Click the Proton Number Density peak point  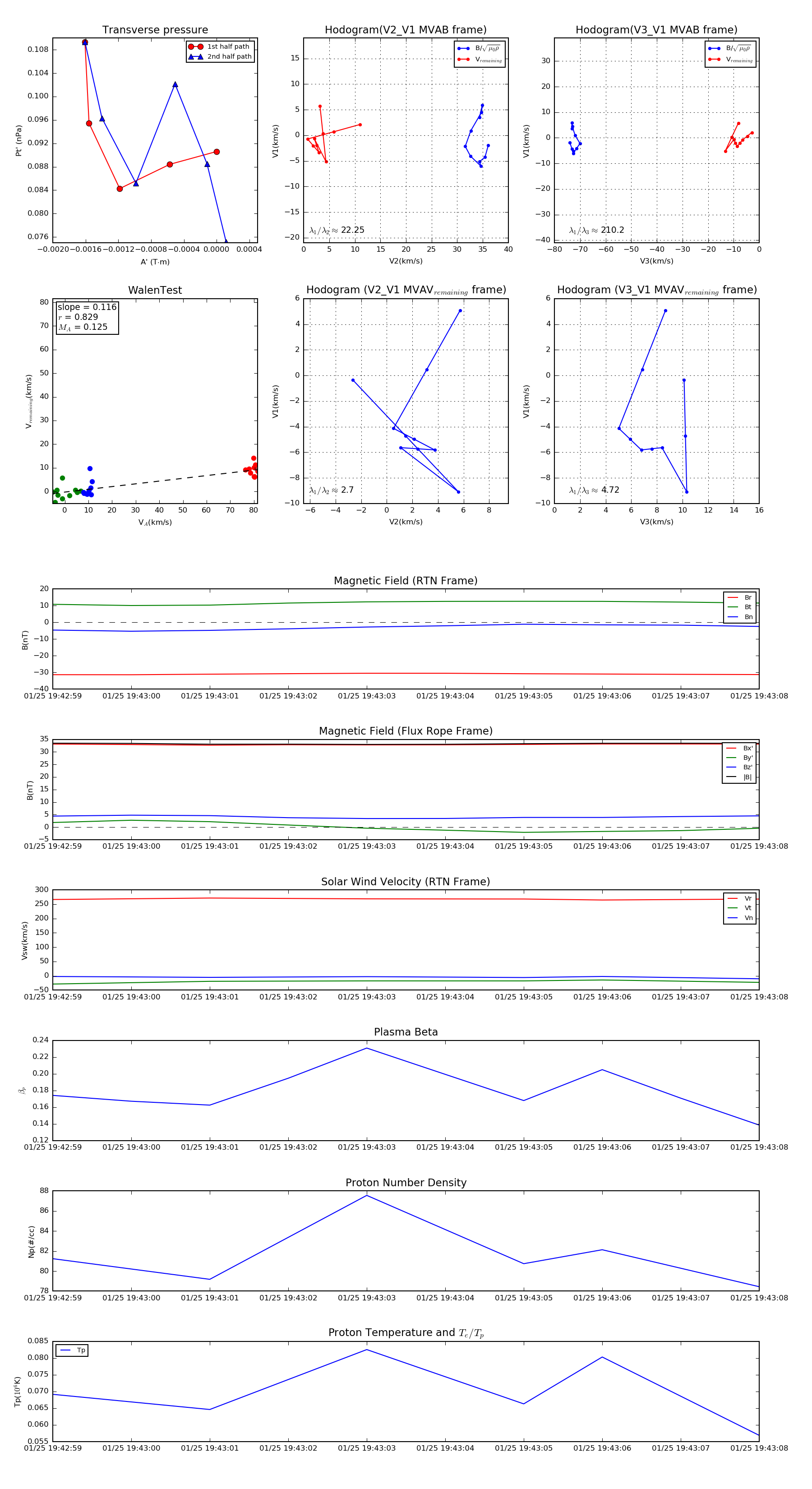[x=366, y=1195]
